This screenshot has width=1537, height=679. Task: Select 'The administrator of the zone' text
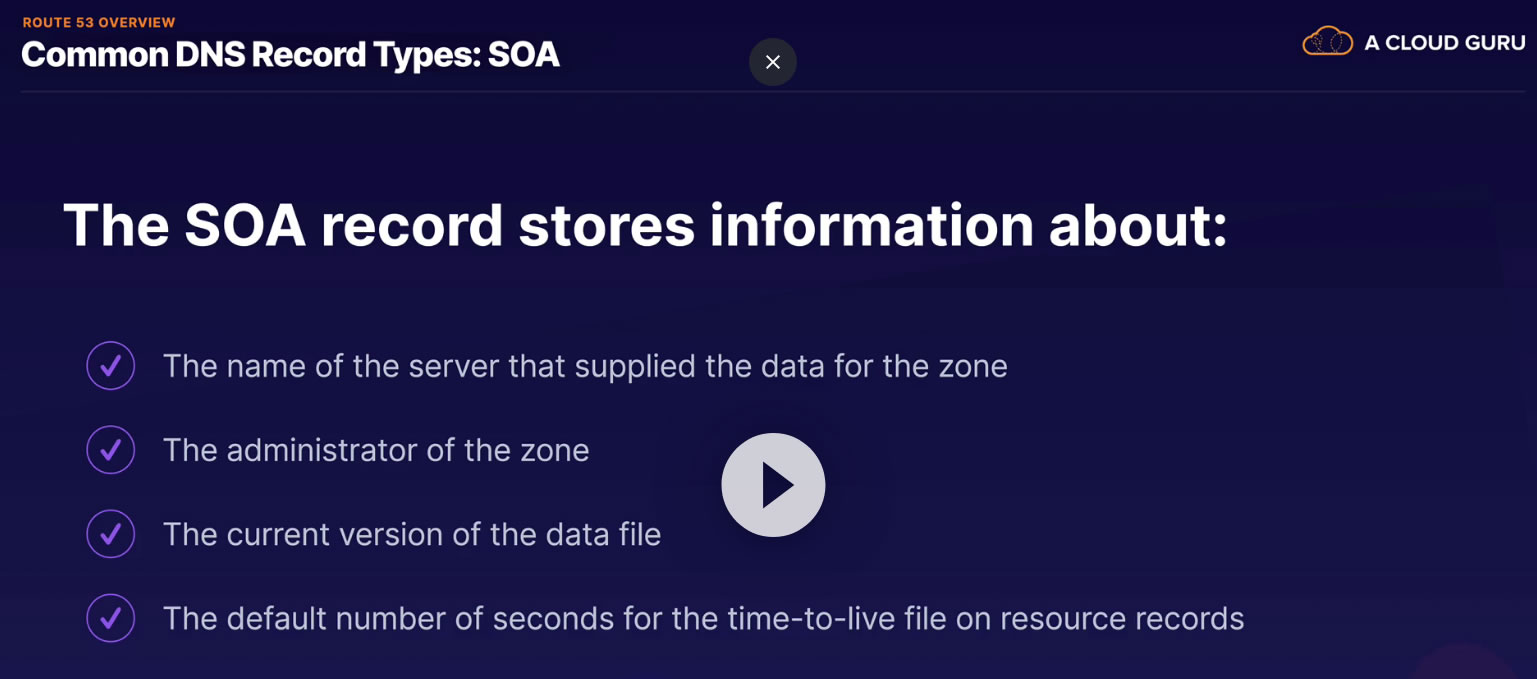pyautogui.click(x=376, y=450)
